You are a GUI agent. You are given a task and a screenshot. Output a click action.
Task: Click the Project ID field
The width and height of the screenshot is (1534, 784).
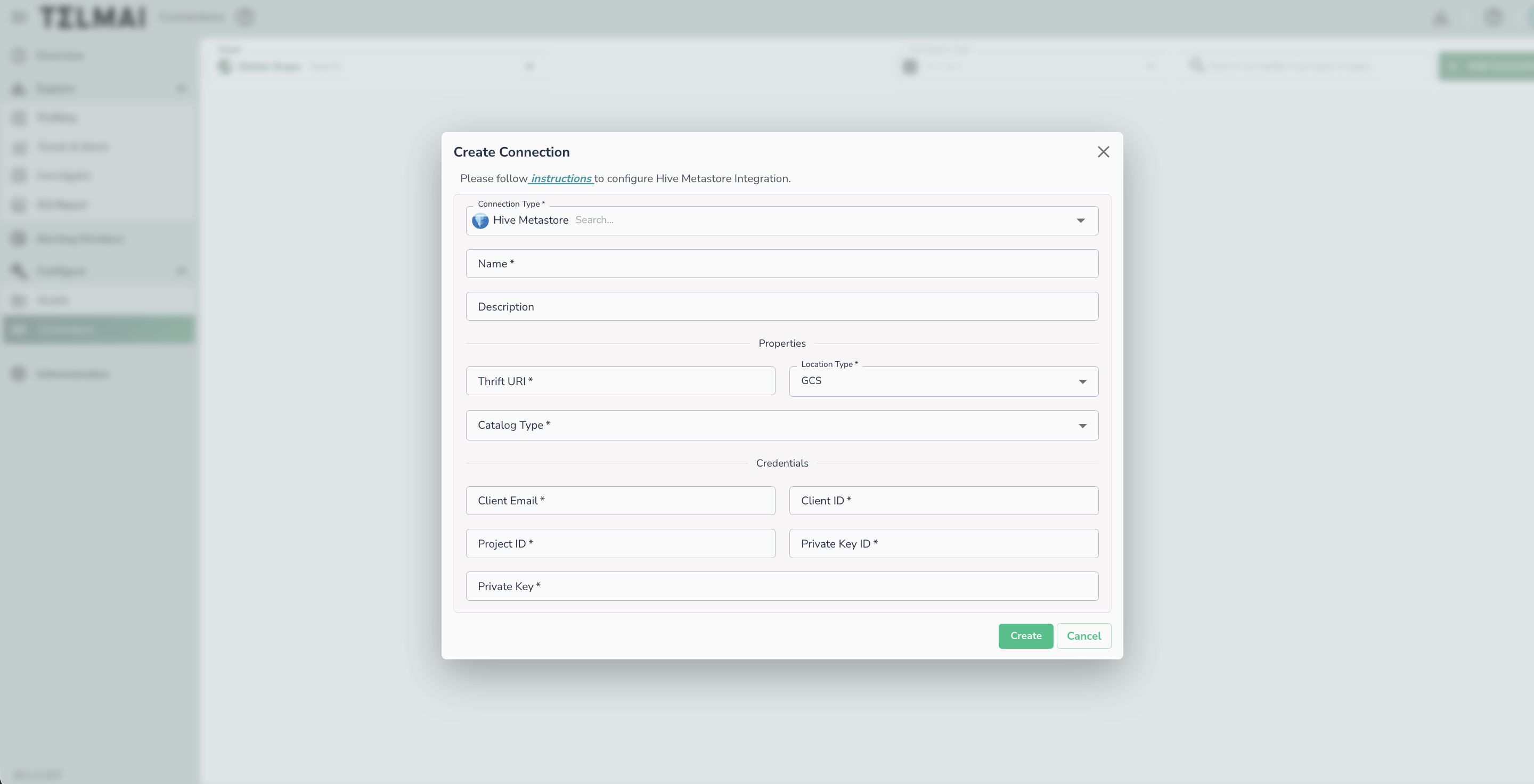pos(620,543)
